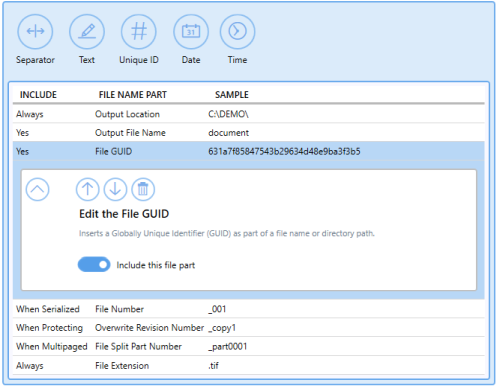Click the _copy1 sample value
This screenshot has height=386, width=497.
pos(222,328)
